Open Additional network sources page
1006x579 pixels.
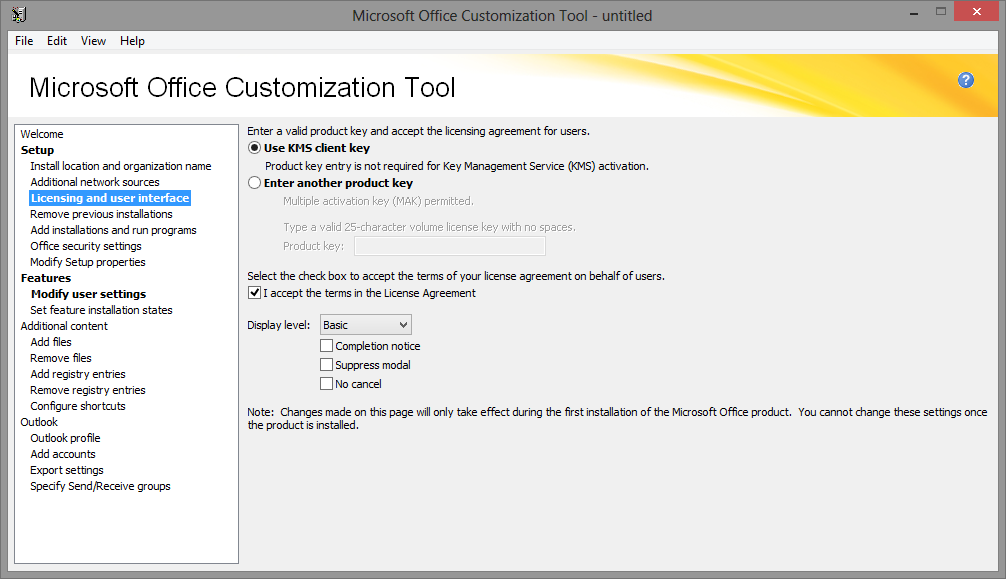(95, 182)
